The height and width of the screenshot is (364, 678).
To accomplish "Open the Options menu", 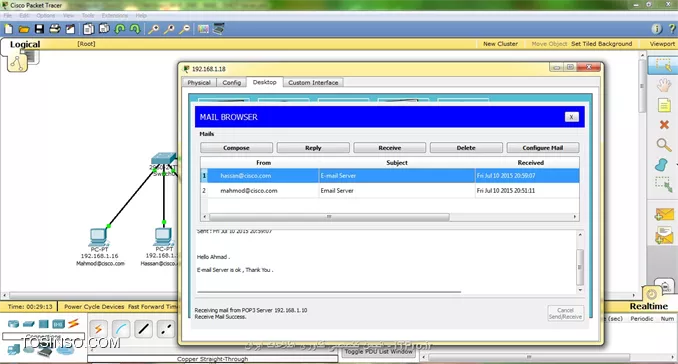I will (x=45, y=16).
